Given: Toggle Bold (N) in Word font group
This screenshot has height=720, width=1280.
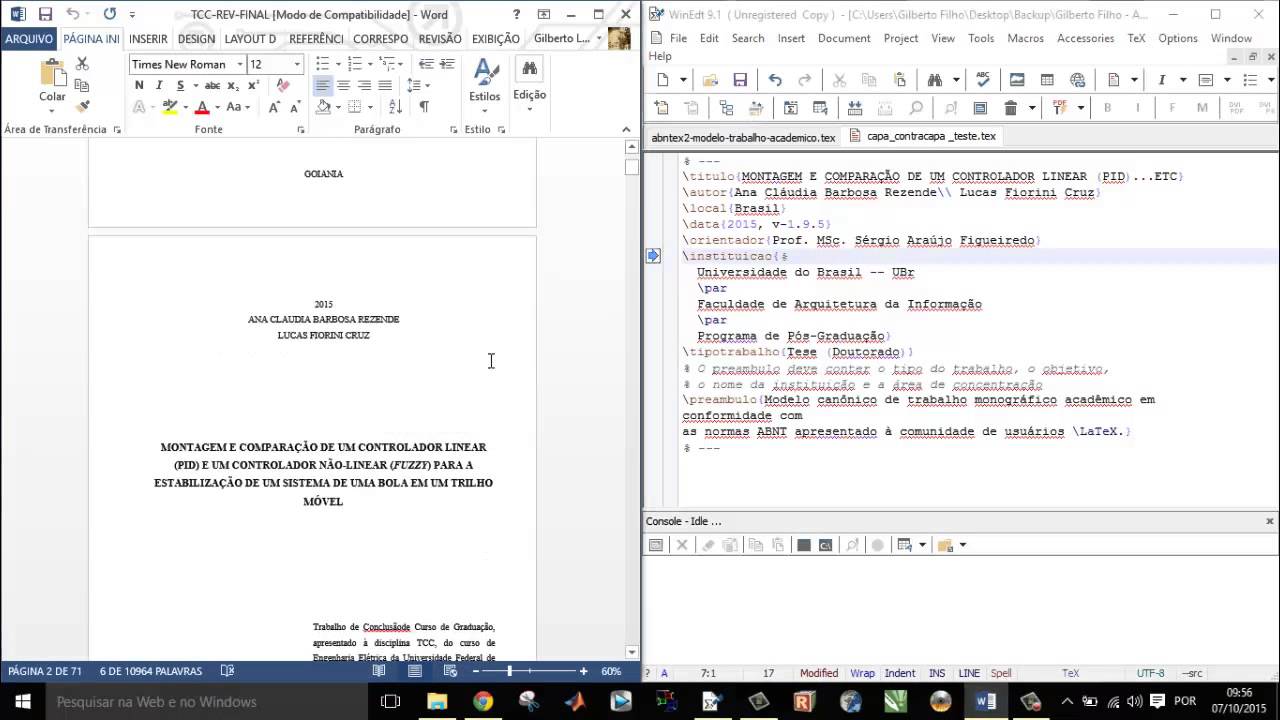Looking at the screenshot, I should (x=139, y=86).
